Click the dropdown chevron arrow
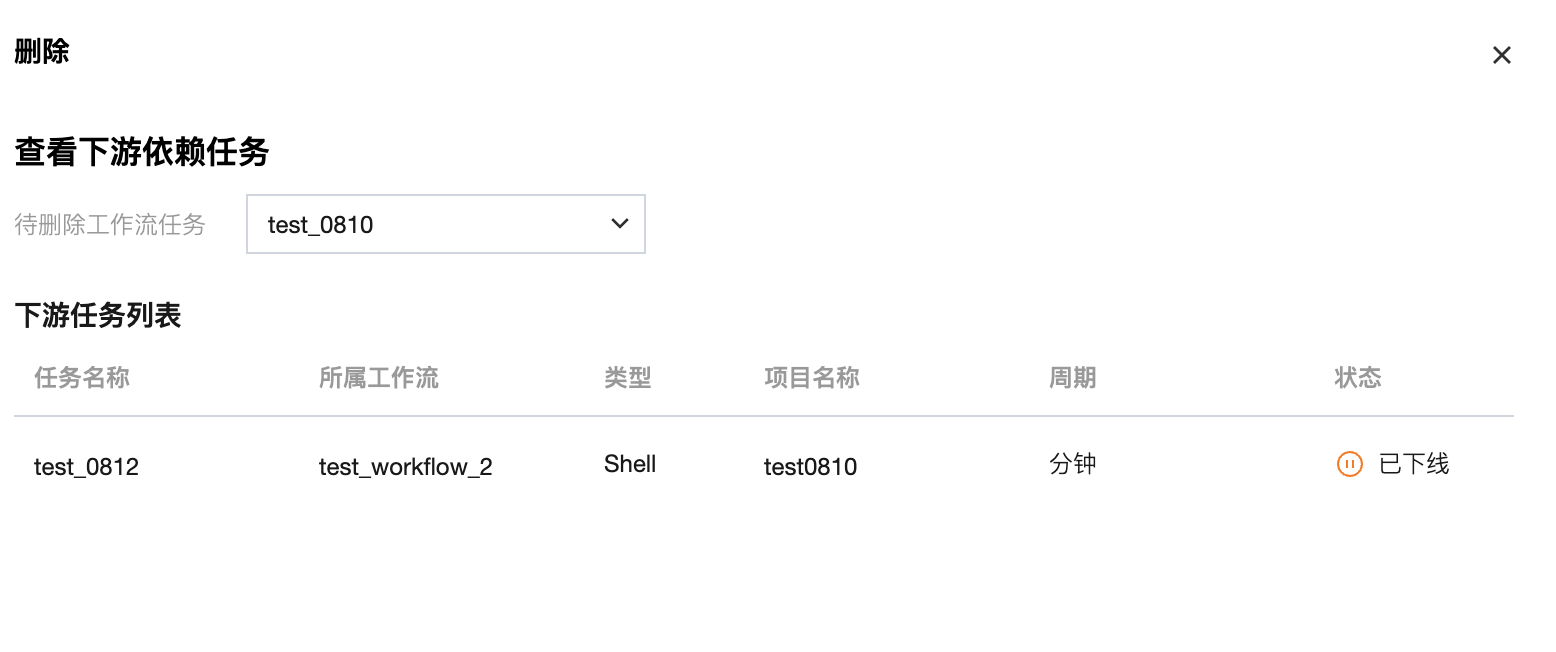The height and width of the screenshot is (652, 1556). pyautogui.click(x=619, y=224)
